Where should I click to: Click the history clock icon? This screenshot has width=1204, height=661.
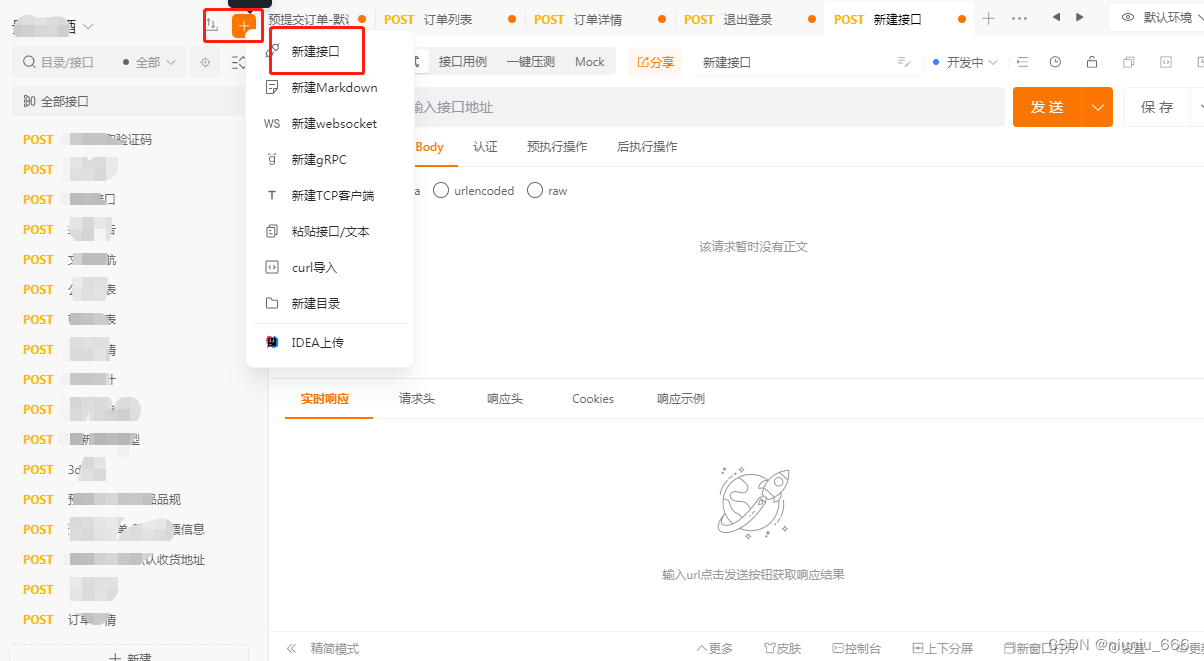[1055, 62]
